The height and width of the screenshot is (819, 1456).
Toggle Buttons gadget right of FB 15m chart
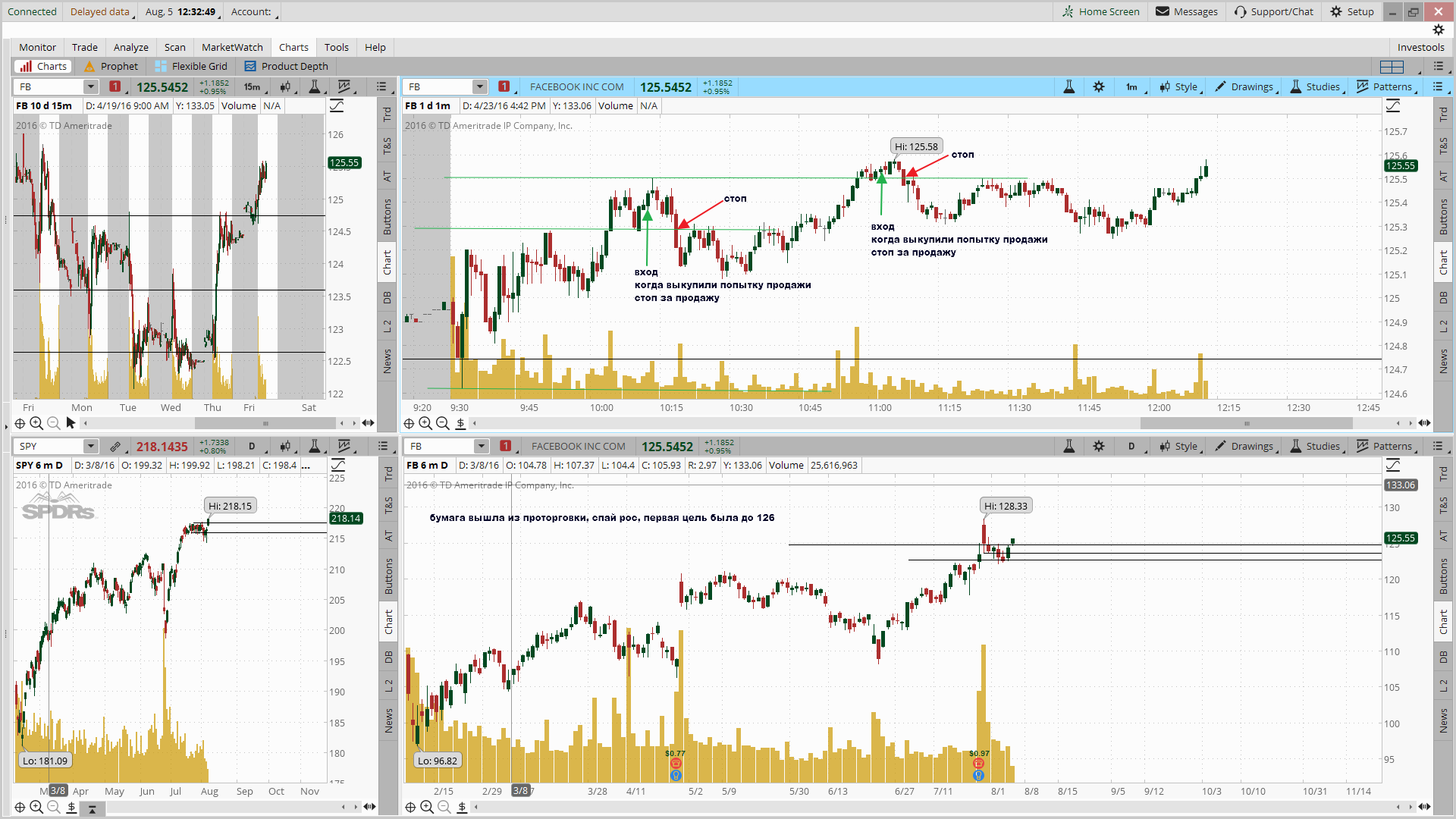[388, 216]
